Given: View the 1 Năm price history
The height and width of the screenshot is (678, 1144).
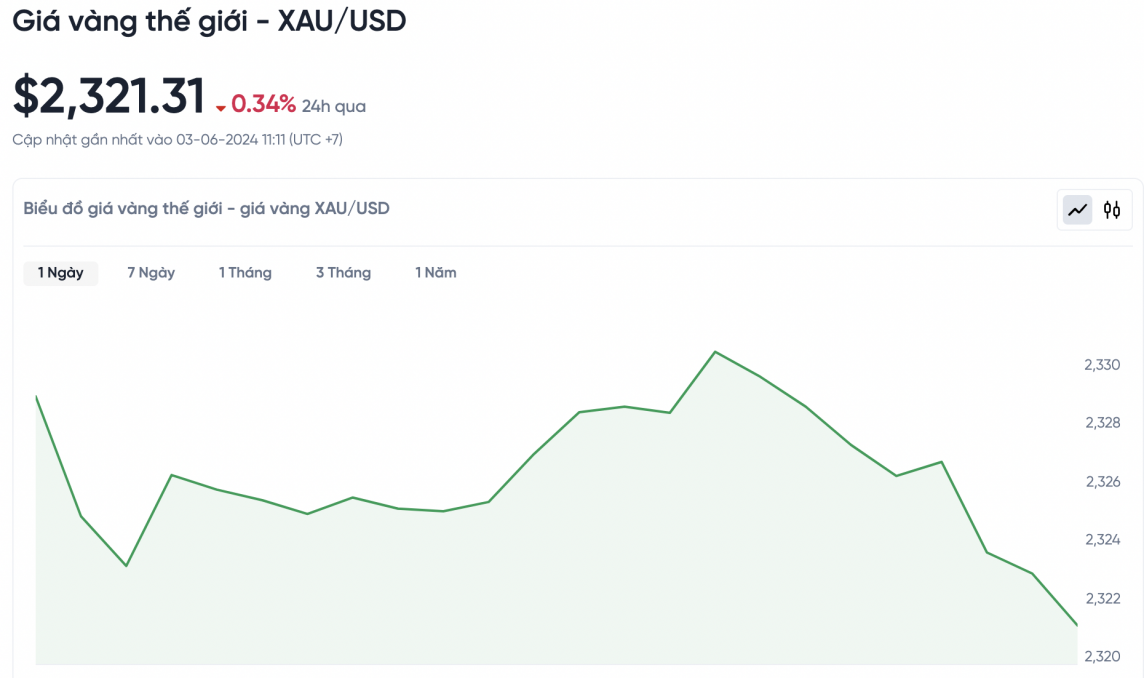Looking at the screenshot, I should (436, 273).
